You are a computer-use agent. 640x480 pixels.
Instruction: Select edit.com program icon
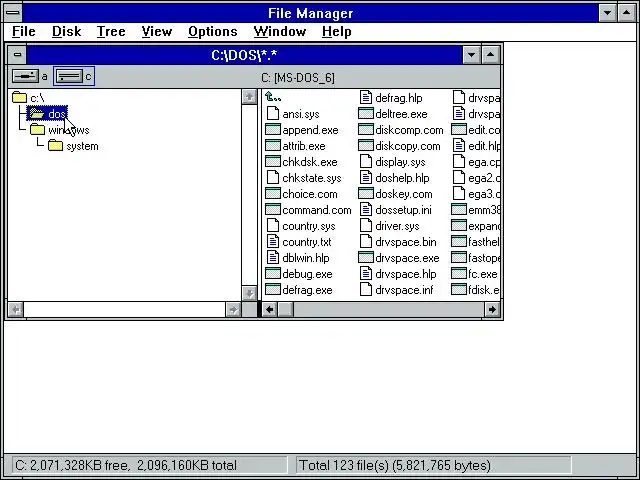click(x=459, y=129)
